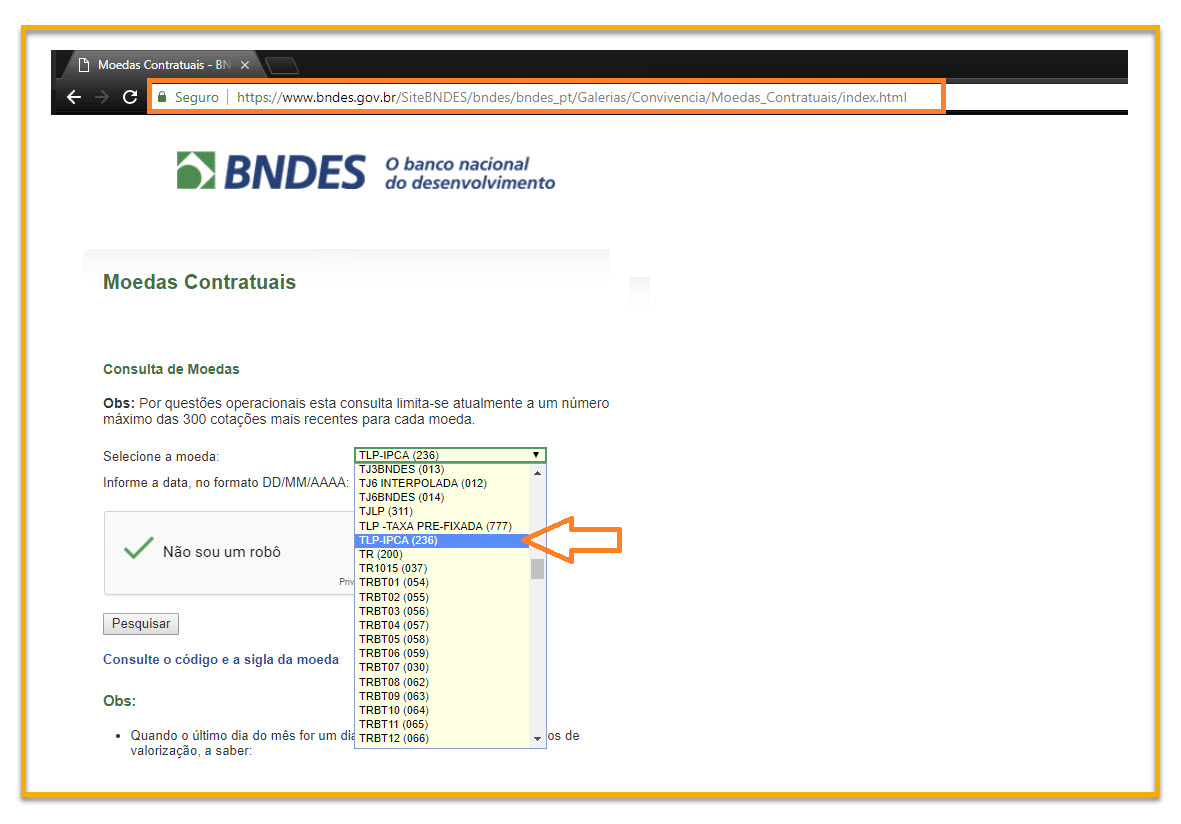Select TLP-IPCA (236) in the list
Viewport: 1181px width, 824px height.
(x=442, y=540)
